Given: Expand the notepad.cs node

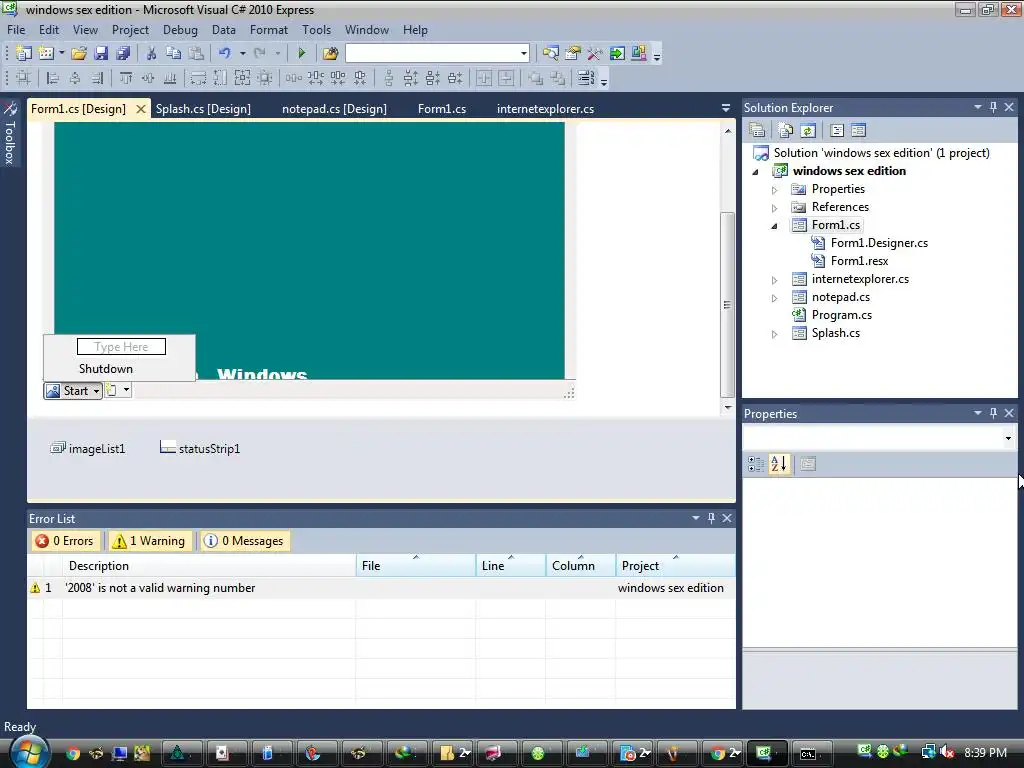Looking at the screenshot, I should click(x=775, y=298).
